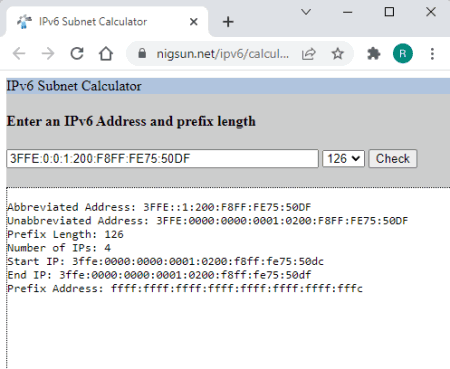
Task: Click the browser back arrow
Action: [x=19, y=53]
